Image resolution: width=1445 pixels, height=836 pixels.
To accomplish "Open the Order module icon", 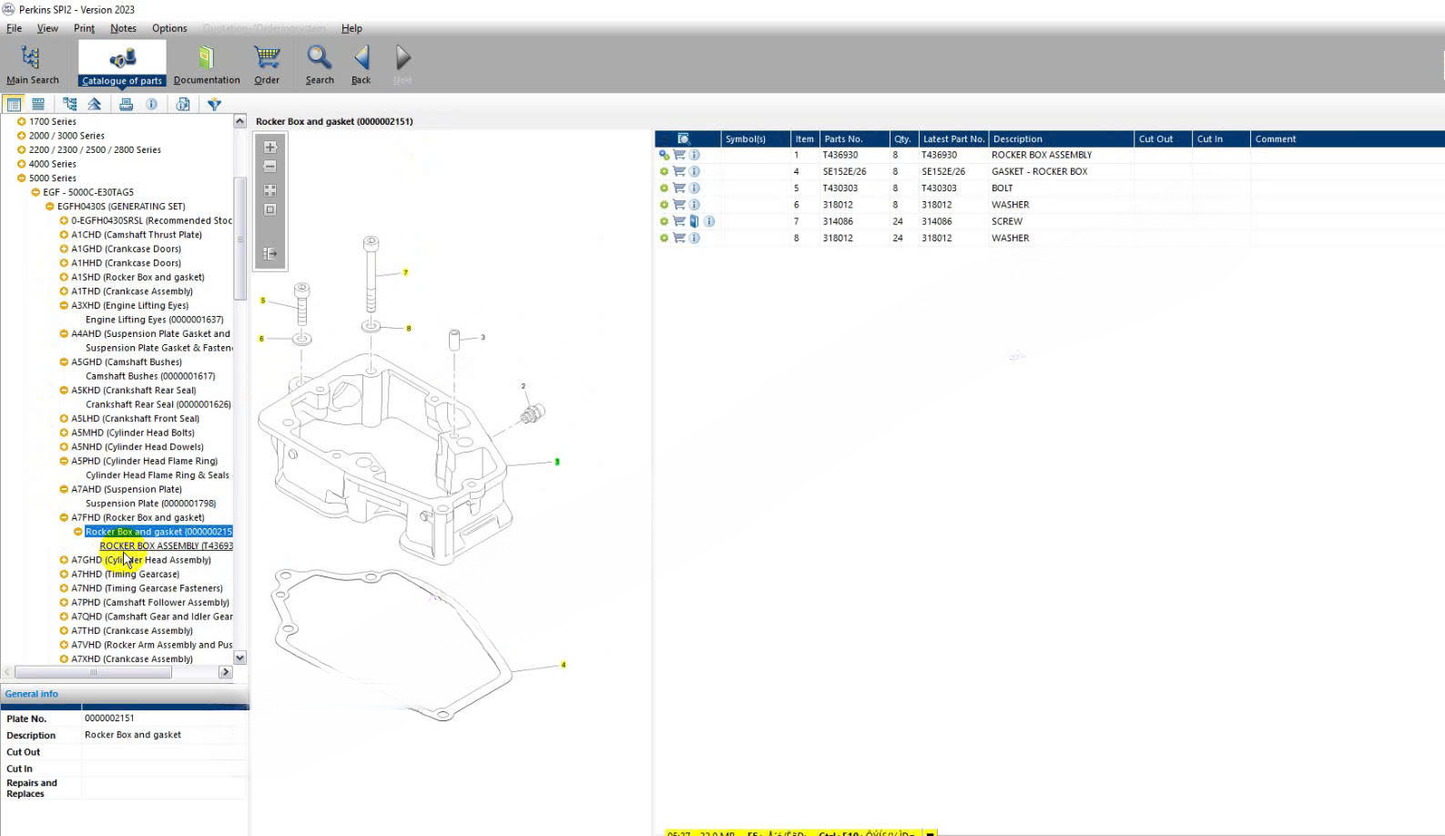I will point(266,62).
